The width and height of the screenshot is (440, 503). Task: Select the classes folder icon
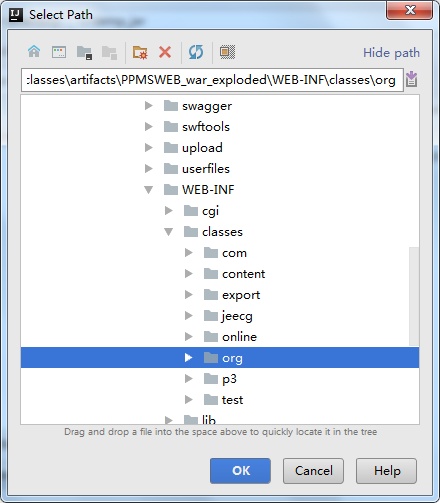(x=191, y=232)
